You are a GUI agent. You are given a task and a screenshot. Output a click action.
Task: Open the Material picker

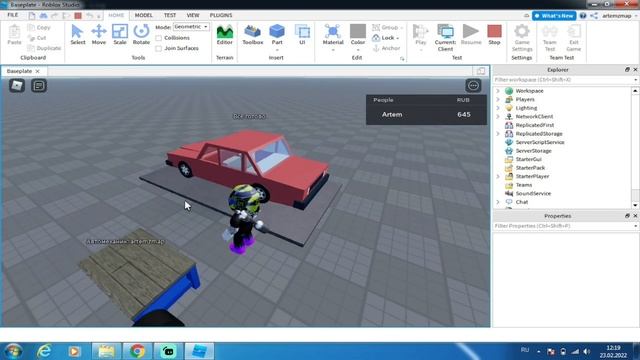click(x=333, y=36)
